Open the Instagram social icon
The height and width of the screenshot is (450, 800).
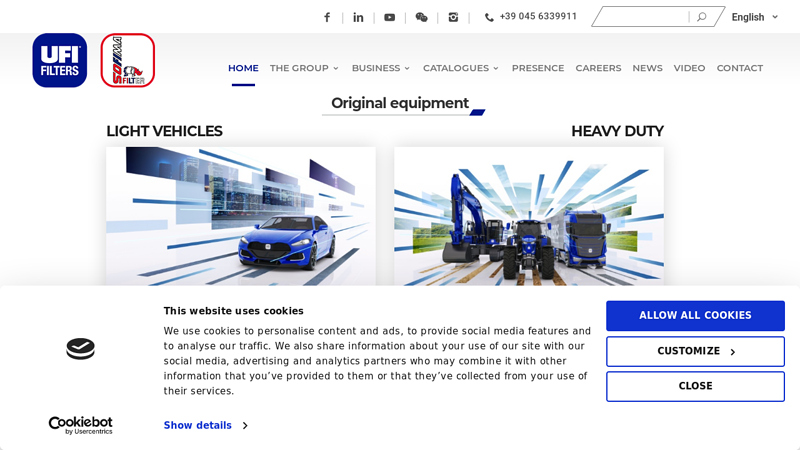tap(453, 17)
